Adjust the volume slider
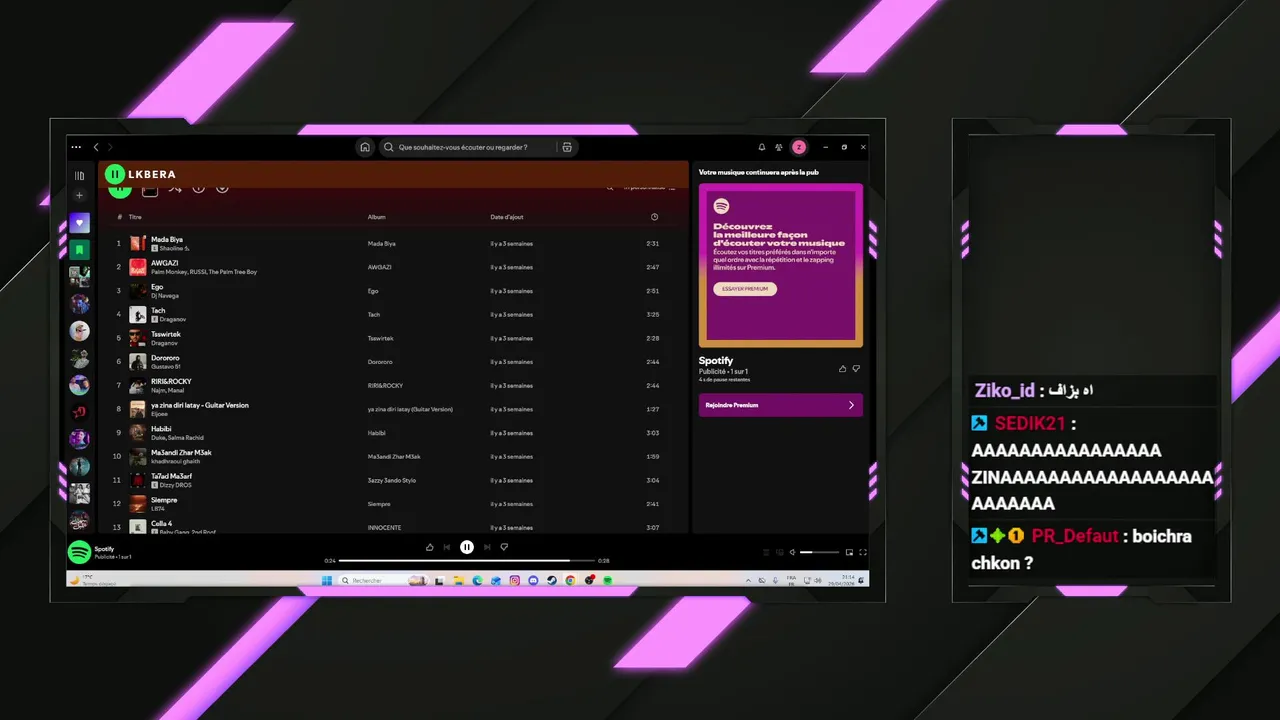The height and width of the screenshot is (720, 1280). tap(820, 552)
